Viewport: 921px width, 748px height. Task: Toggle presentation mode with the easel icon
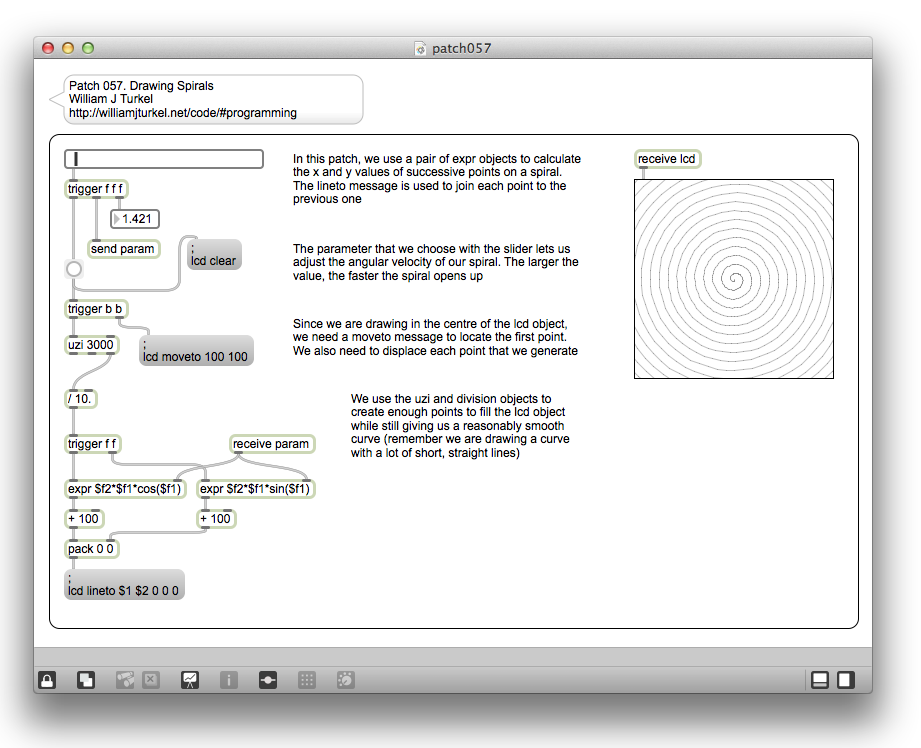point(189,680)
